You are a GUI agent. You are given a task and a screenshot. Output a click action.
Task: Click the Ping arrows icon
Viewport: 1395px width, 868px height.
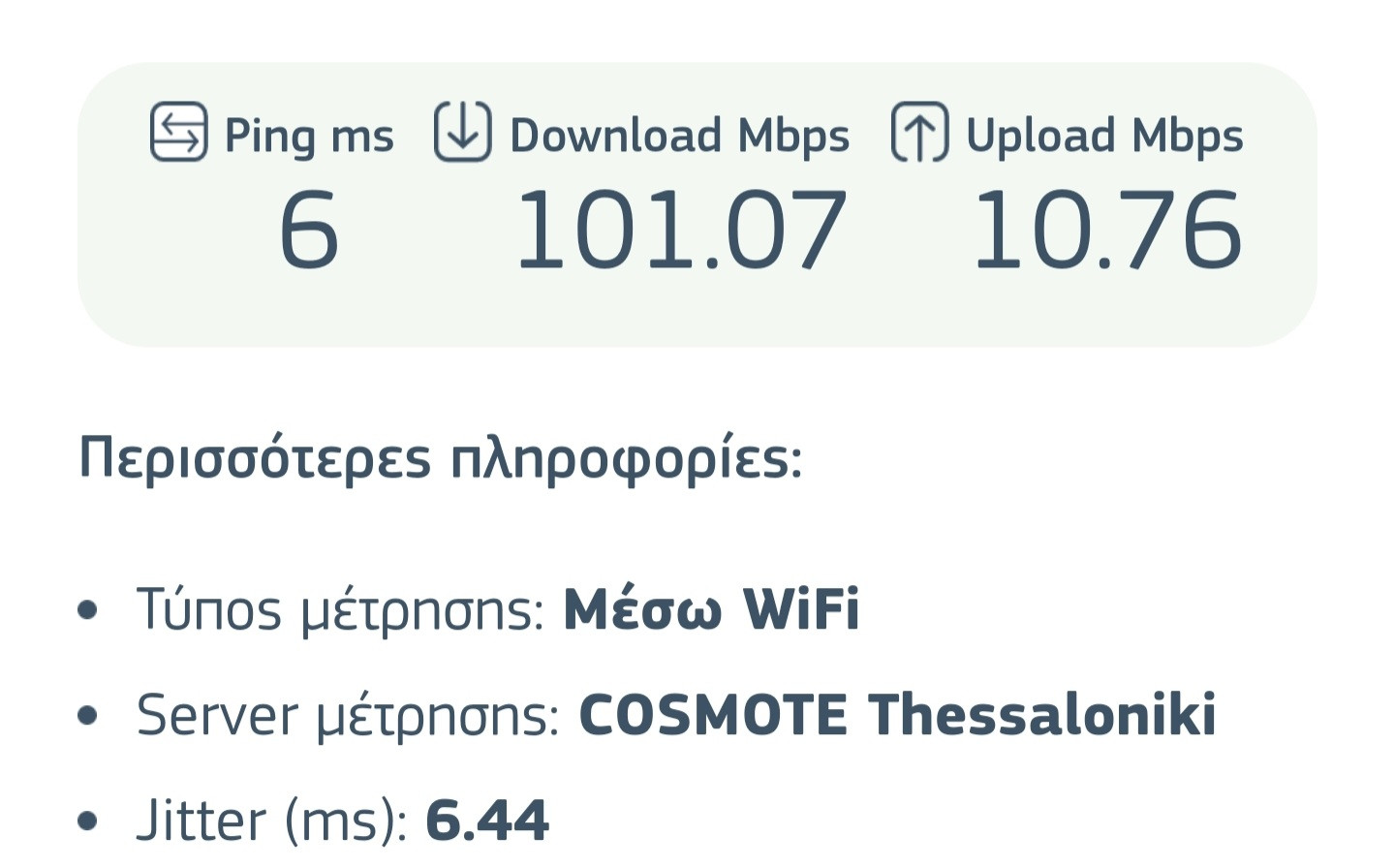[179, 131]
